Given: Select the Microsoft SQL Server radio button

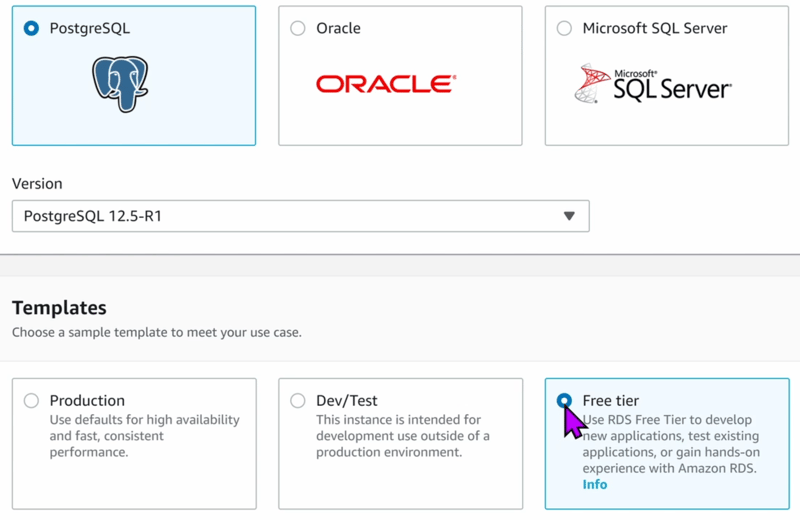Looking at the screenshot, I should point(564,28).
